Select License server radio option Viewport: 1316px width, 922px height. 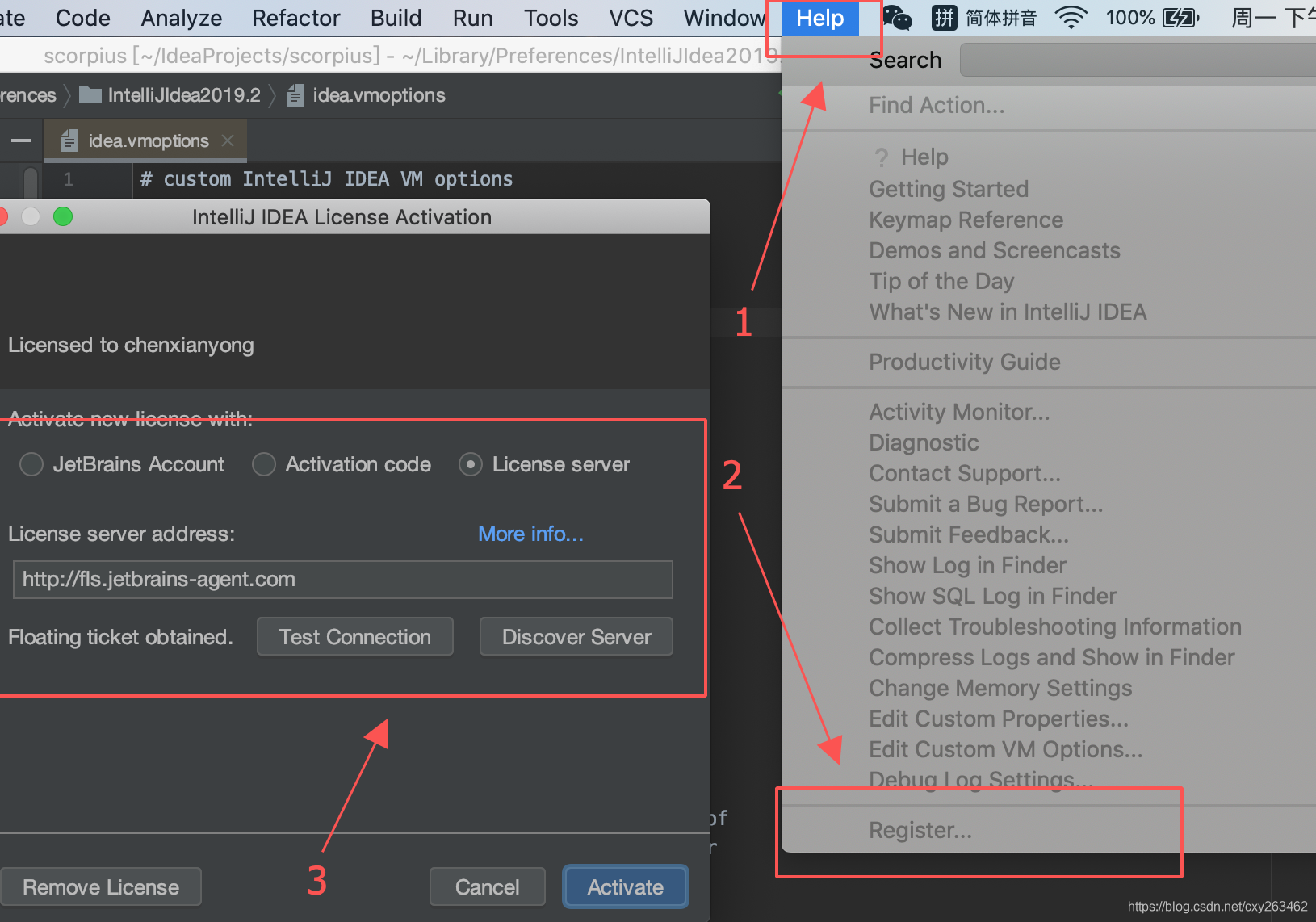pos(544,464)
